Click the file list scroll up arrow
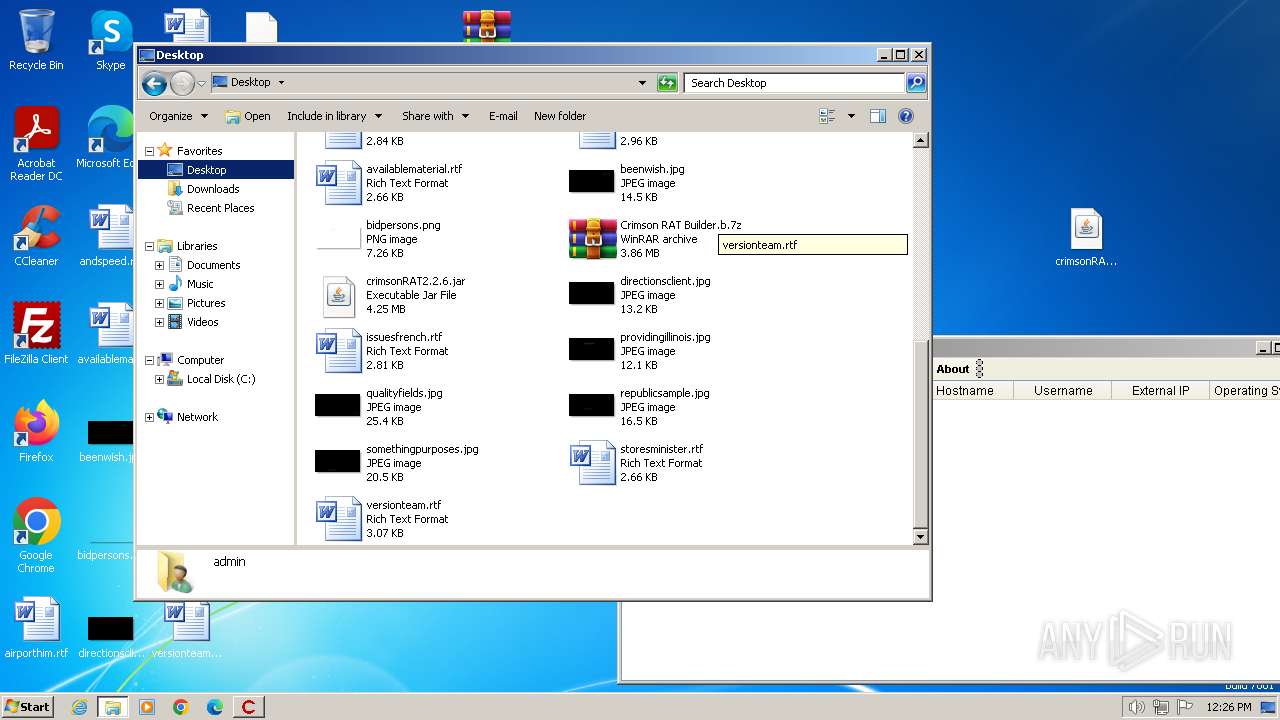 [x=921, y=141]
